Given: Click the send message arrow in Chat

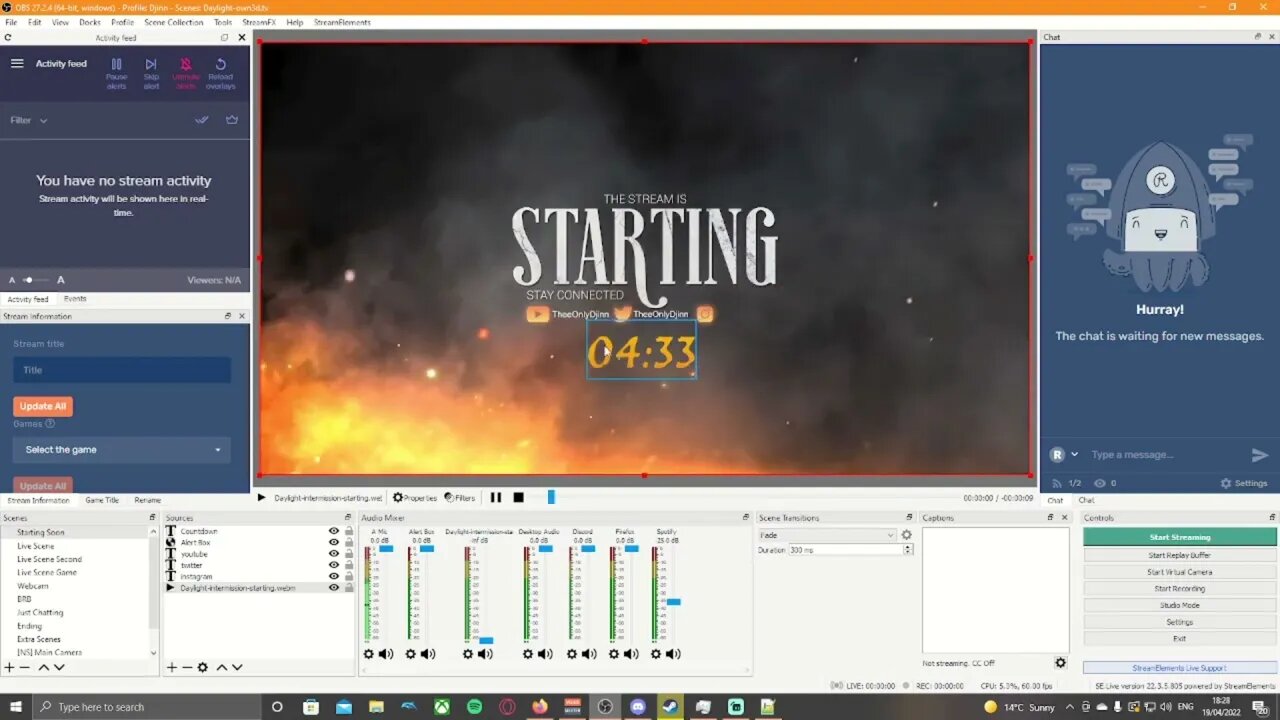Looking at the screenshot, I should coord(1259,455).
